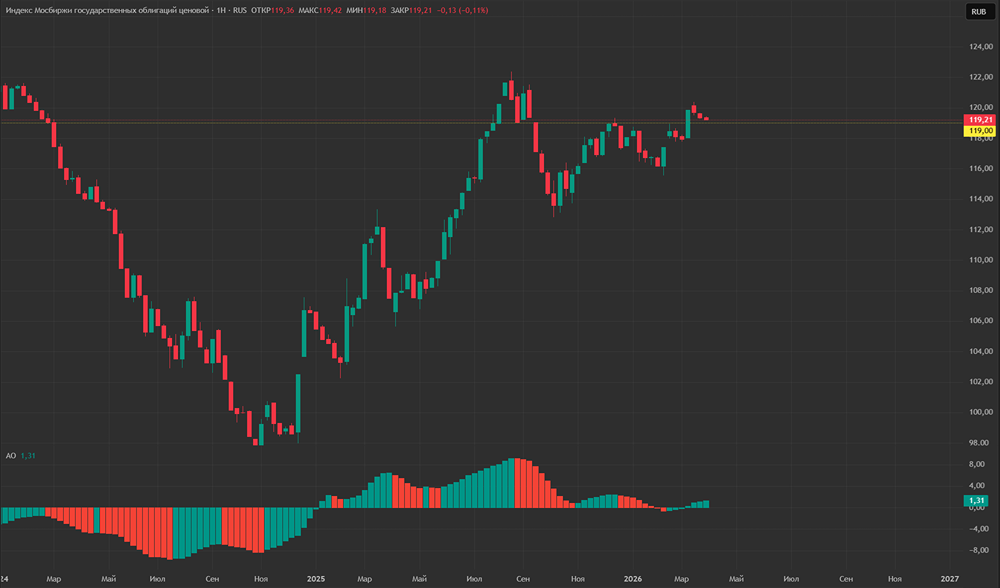The image size is (1000, 588).
Task: Click 100,00 on the price scale
Action: click(x=981, y=412)
